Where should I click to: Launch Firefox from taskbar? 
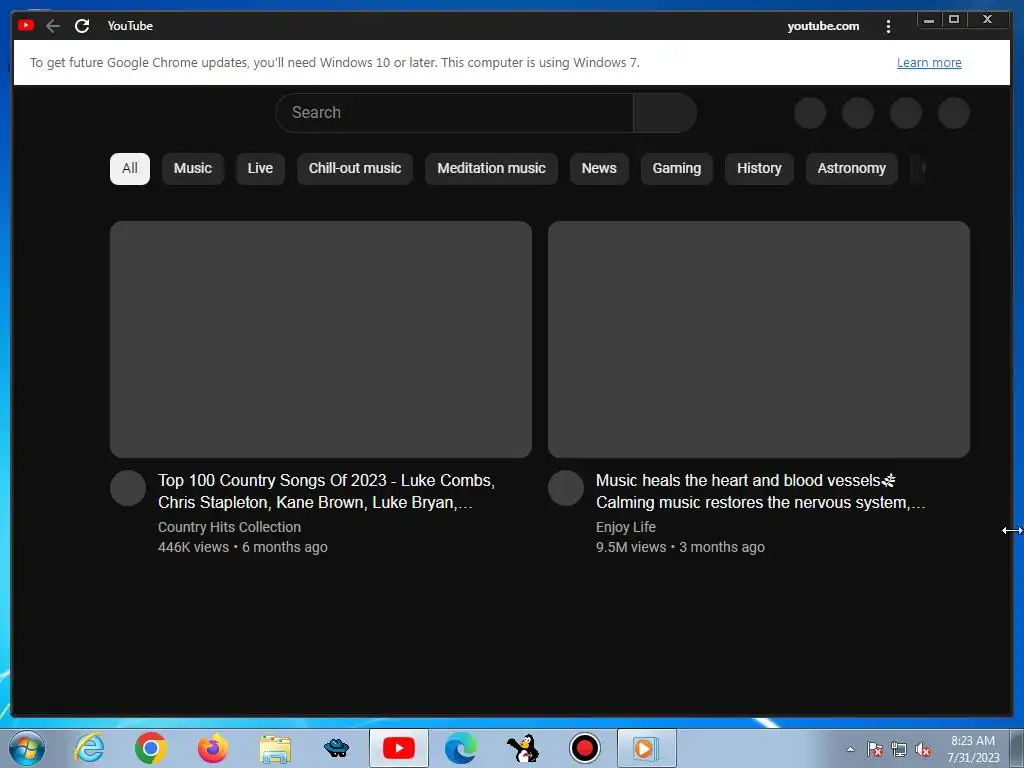tap(213, 748)
